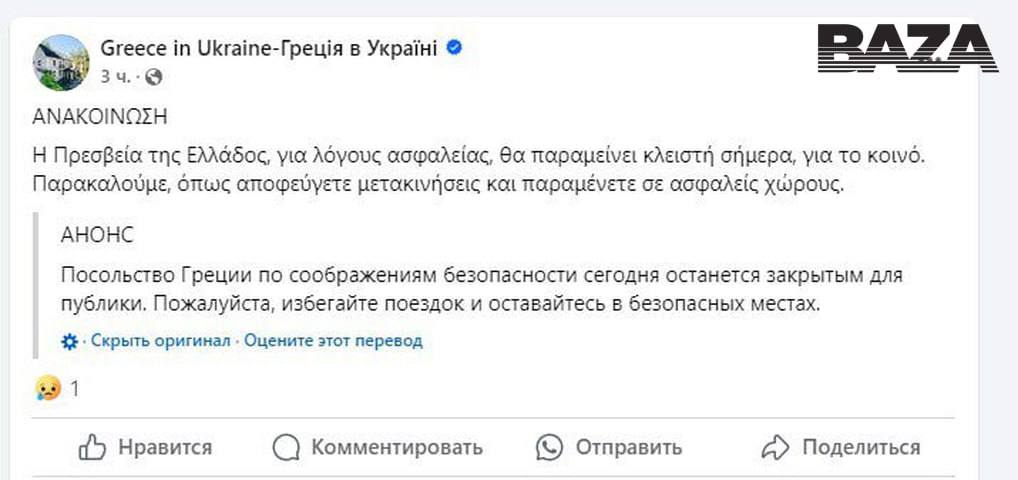The width and height of the screenshot is (1018, 480).
Task: View the reaction count of 1
Action: [x=74, y=389]
